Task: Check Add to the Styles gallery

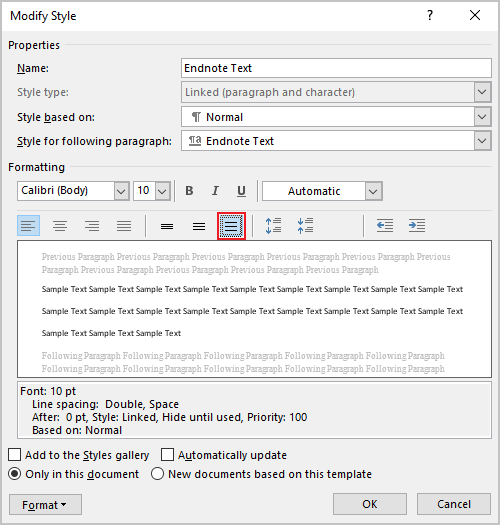Action: 15,455
